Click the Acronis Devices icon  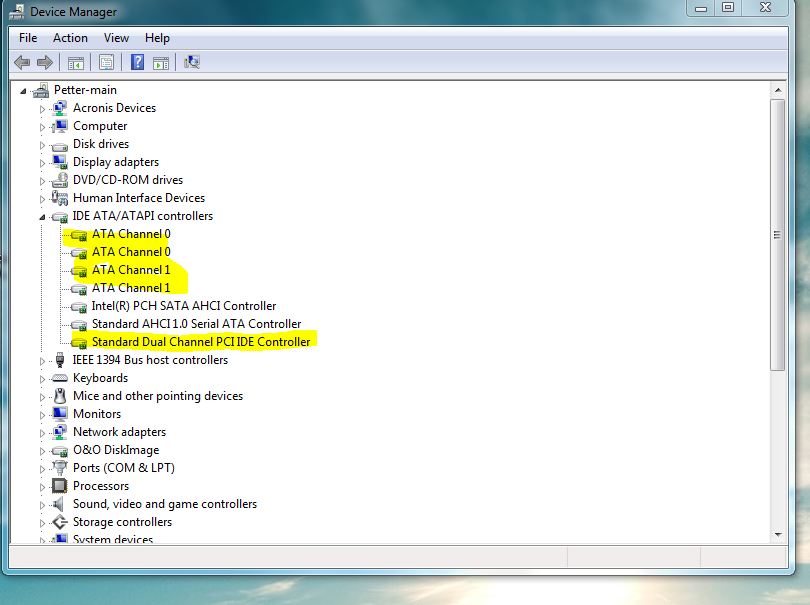[x=60, y=108]
